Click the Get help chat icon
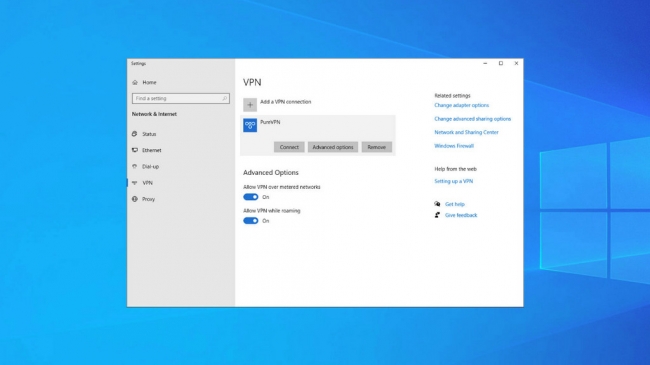This screenshot has width=650, height=365. [437, 204]
